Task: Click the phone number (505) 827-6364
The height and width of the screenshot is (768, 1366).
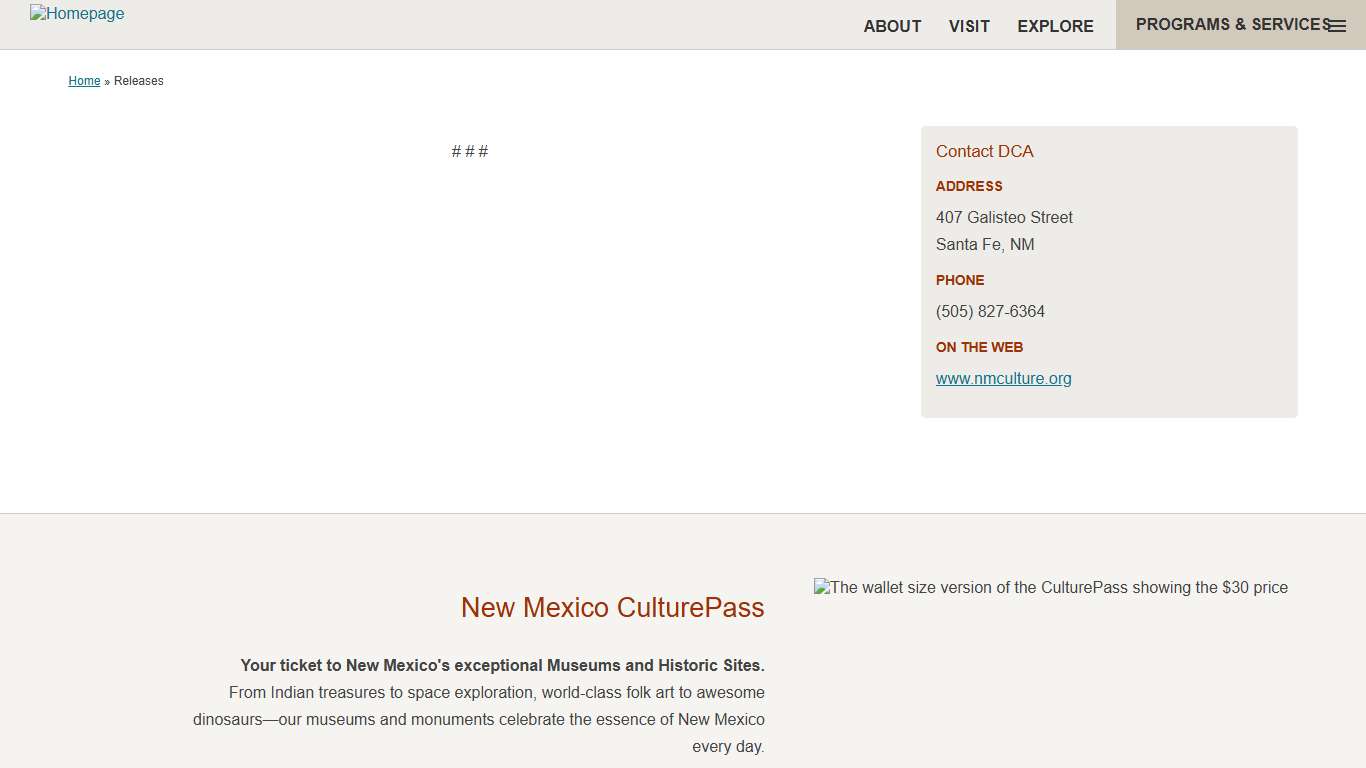Action: click(990, 311)
